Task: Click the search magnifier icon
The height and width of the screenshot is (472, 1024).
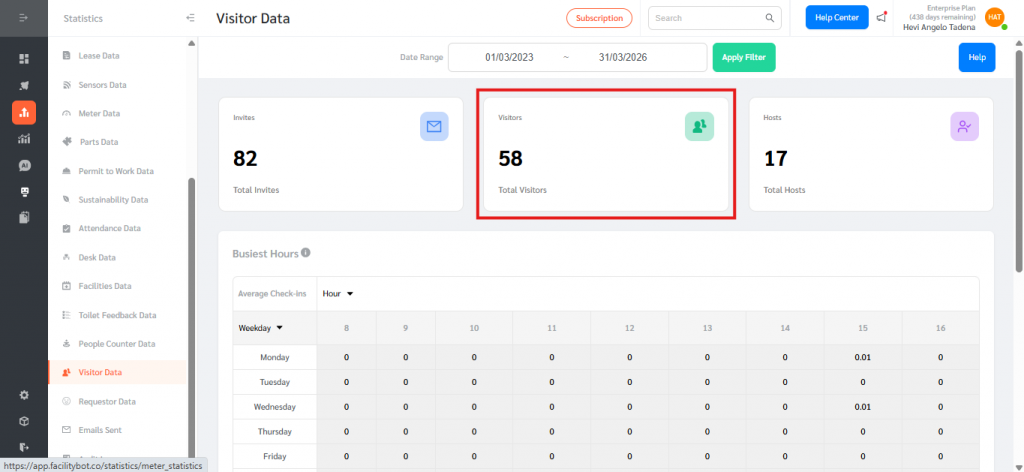Action: tap(770, 18)
